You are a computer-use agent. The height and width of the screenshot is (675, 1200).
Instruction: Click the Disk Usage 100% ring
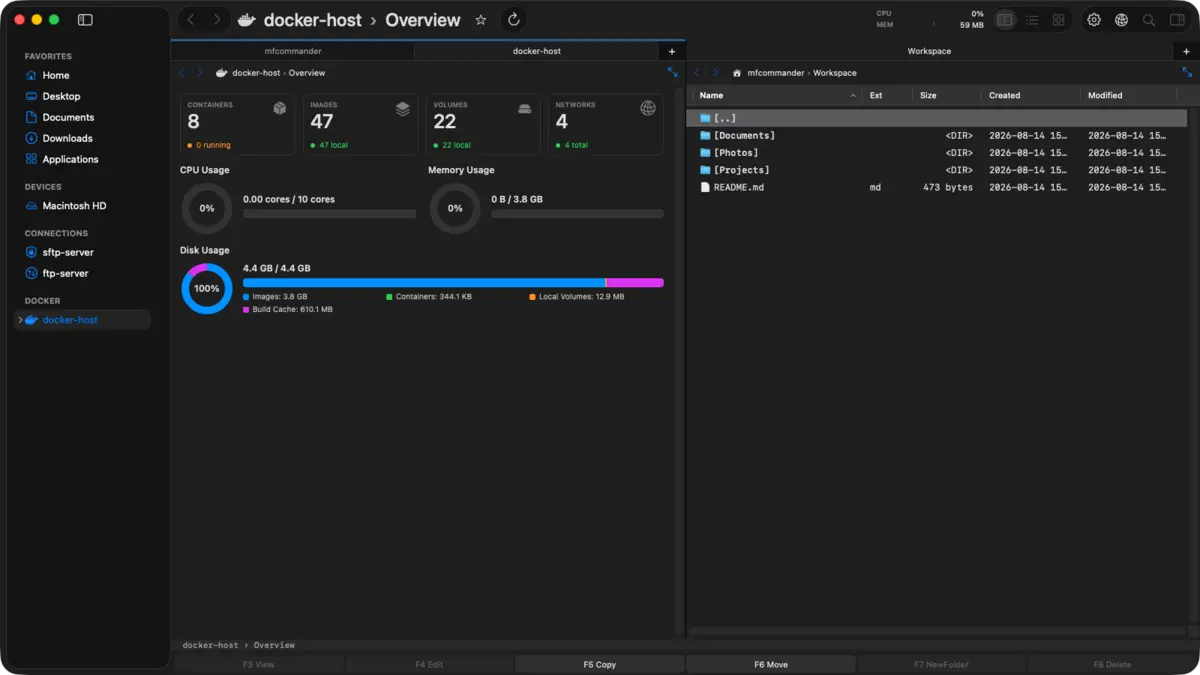click(x=207, y=288)
